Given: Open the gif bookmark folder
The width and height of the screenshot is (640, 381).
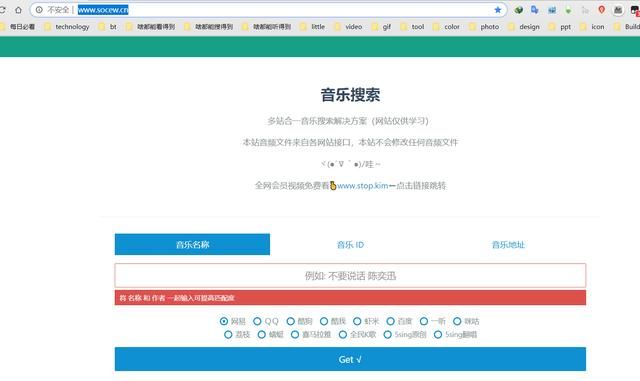Looking at the screenshot, I should pyautogui.click(x=381, y=27).
